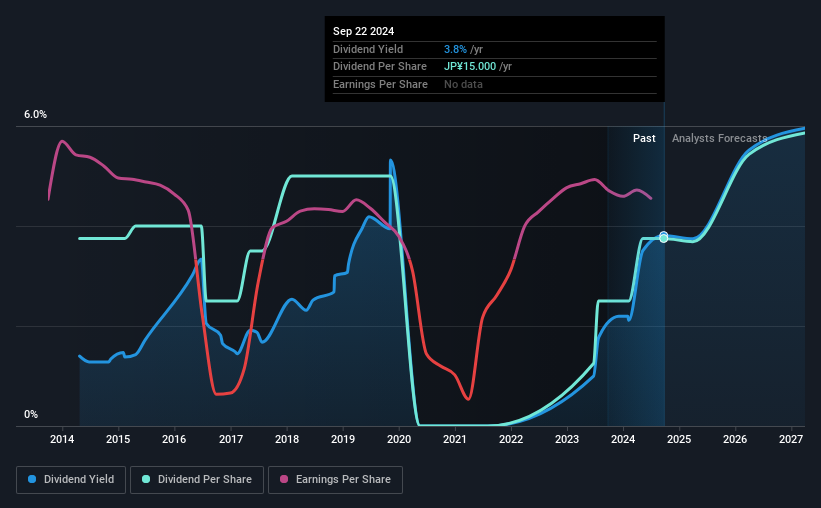Click the 'Past' label on chart
This screenshot has width=821, height=508.
click(x=644, y=138)
